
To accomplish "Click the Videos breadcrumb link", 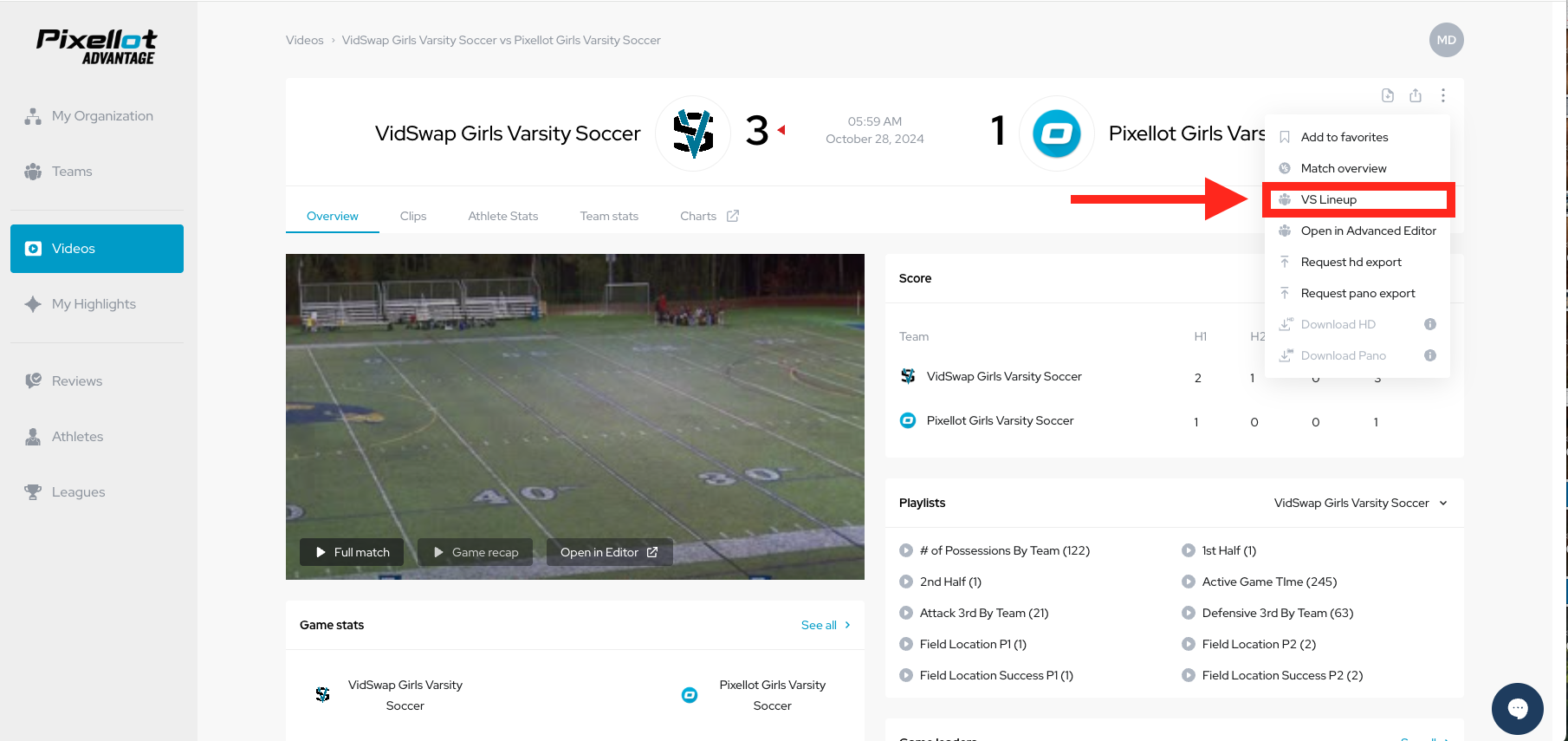I will (x=305, y=40).
